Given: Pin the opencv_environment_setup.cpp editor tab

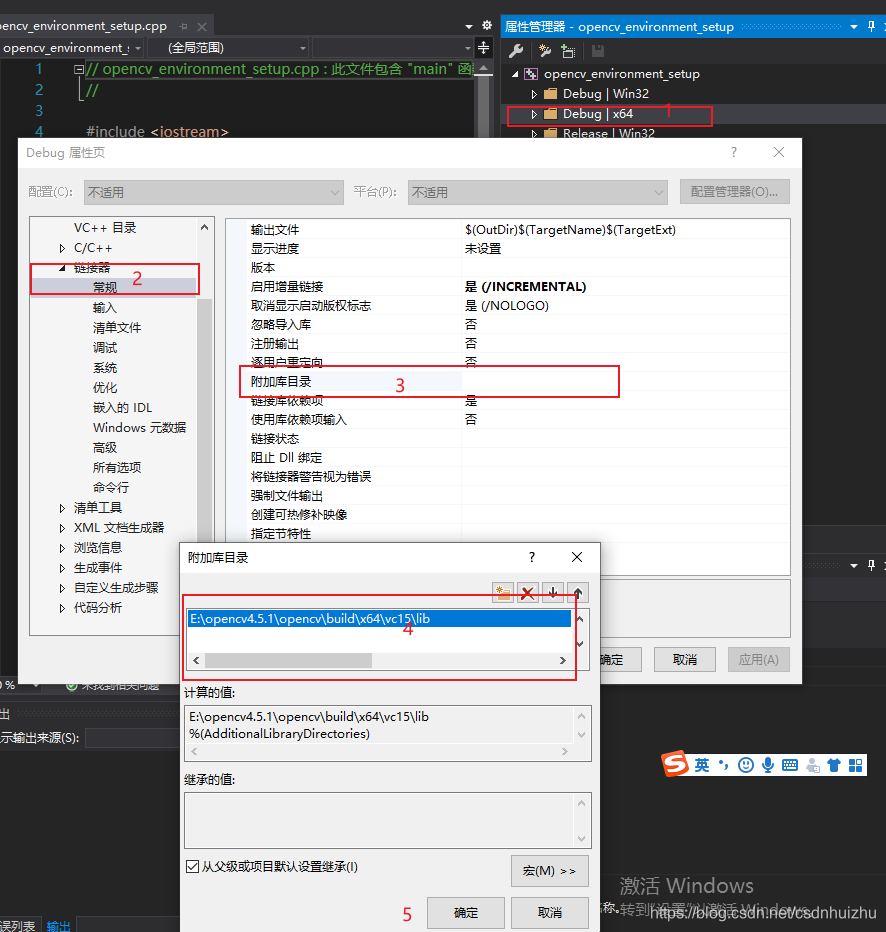Looking at the screenshot, I should pyautogui.click(x=184, y=27).
